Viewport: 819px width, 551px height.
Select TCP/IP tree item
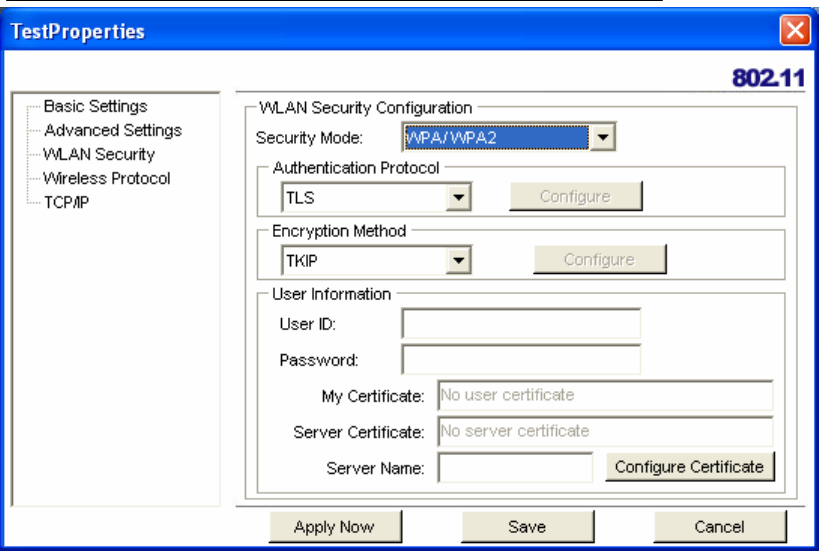66,202
